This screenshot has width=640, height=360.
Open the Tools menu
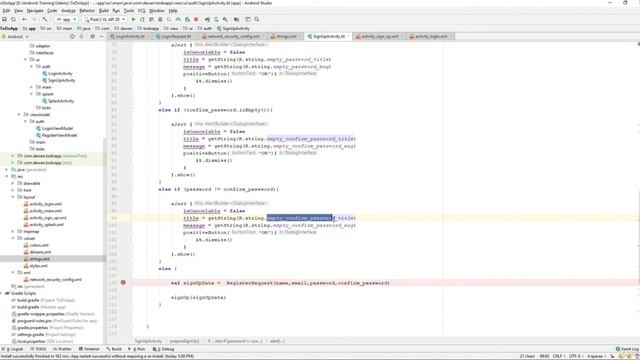pyautogui.click(x=129, y=11)
